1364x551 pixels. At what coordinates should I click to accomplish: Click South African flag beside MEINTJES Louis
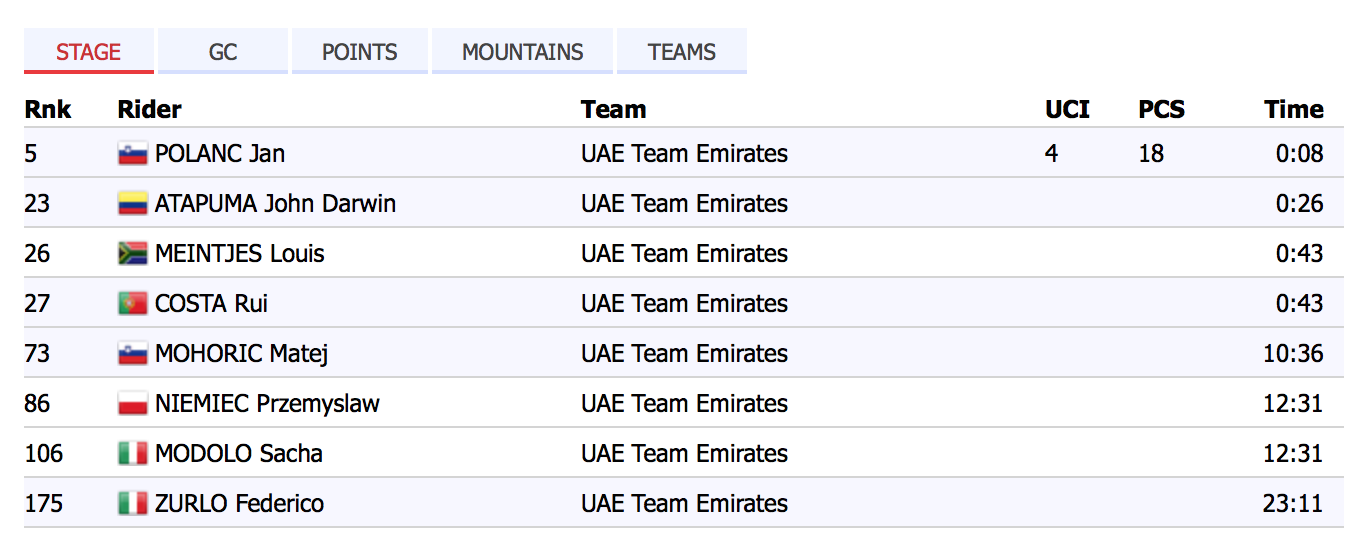tap(132, 254)
